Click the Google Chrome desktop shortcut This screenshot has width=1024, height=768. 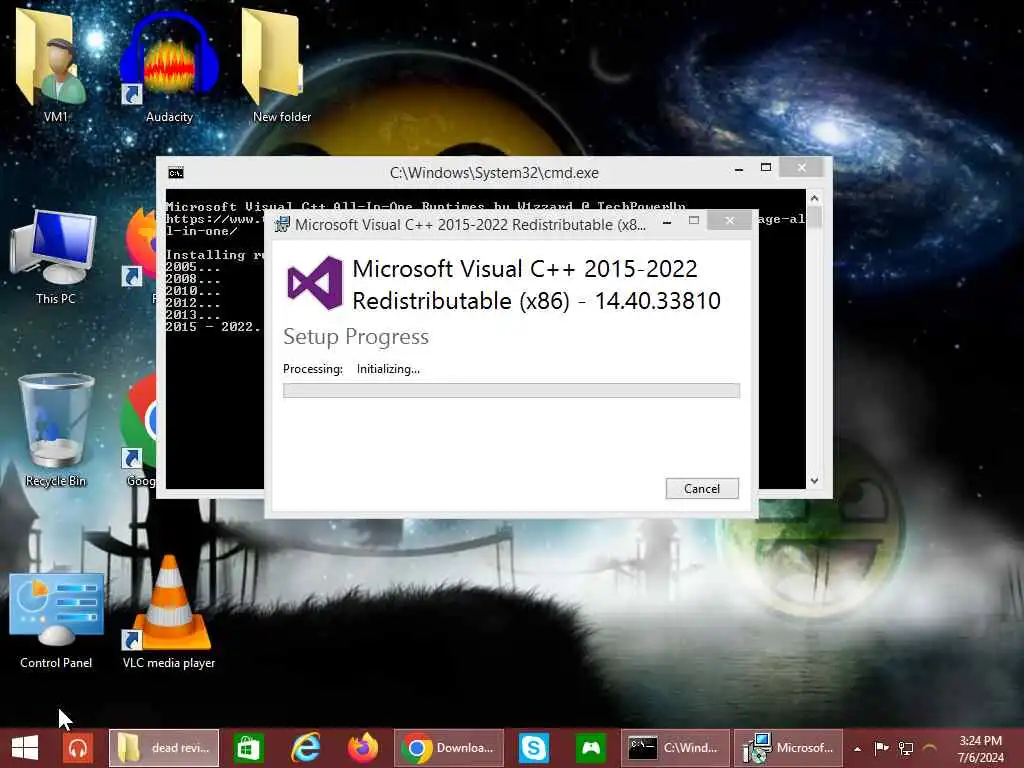[140, 431]
